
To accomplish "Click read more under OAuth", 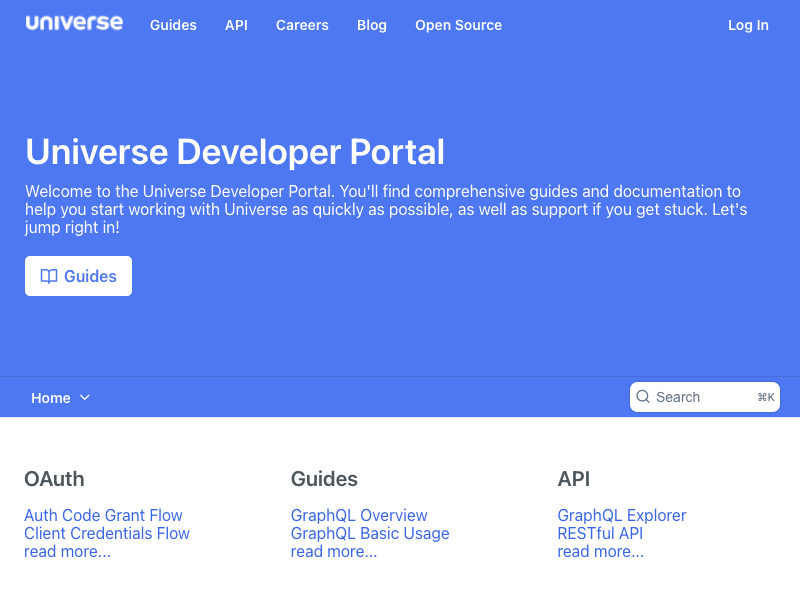I will click(67, 552).
